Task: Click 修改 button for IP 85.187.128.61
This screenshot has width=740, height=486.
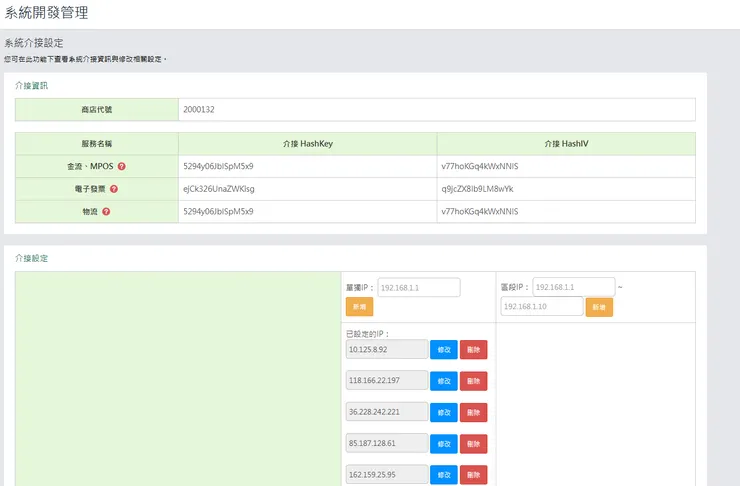Action: tap(444, 444)
